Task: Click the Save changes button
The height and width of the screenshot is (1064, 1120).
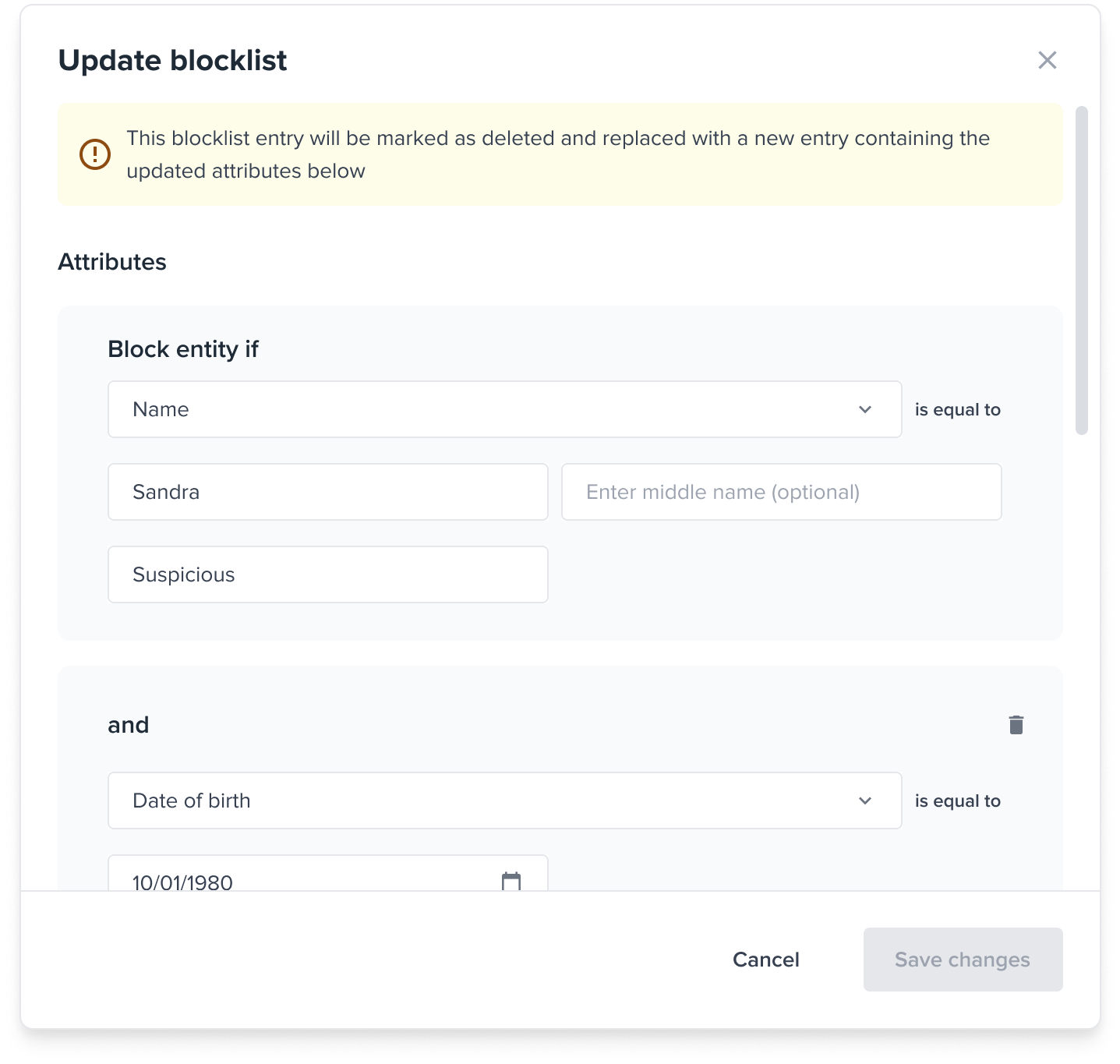Action: [963, 960]
